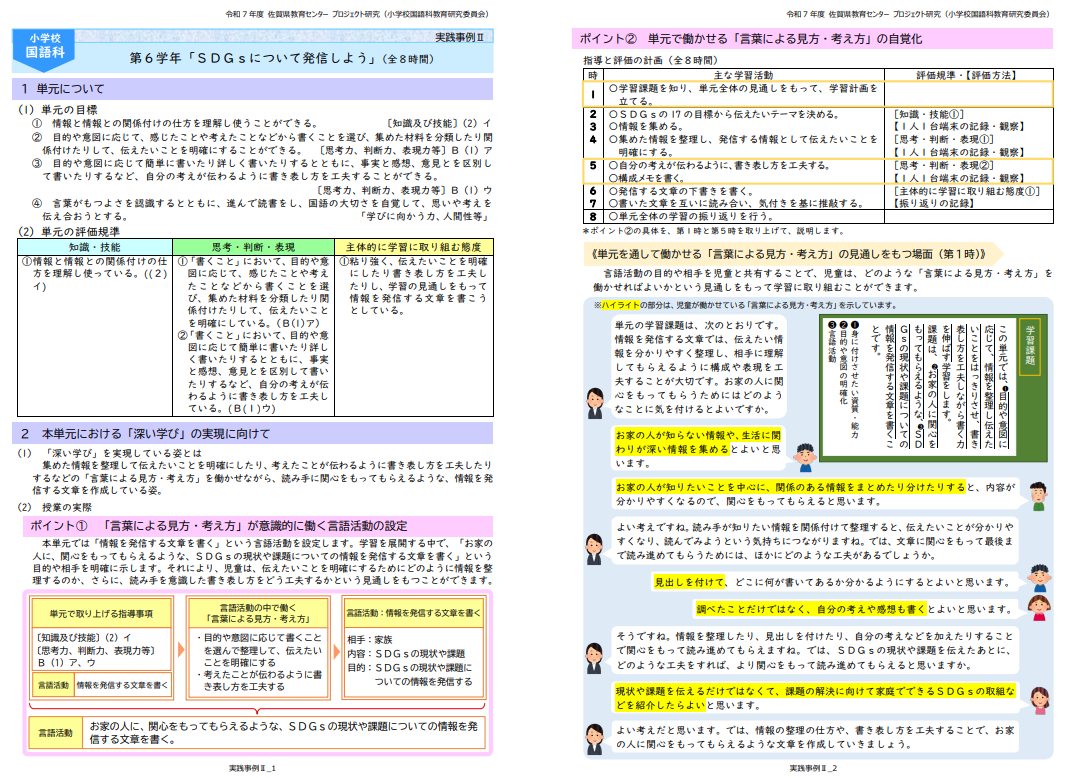Image resolution: width=1071 pixels, height=778 pixels.
Task: Click the yellow highlighted 見出しを付けて text
Action: 690,581
